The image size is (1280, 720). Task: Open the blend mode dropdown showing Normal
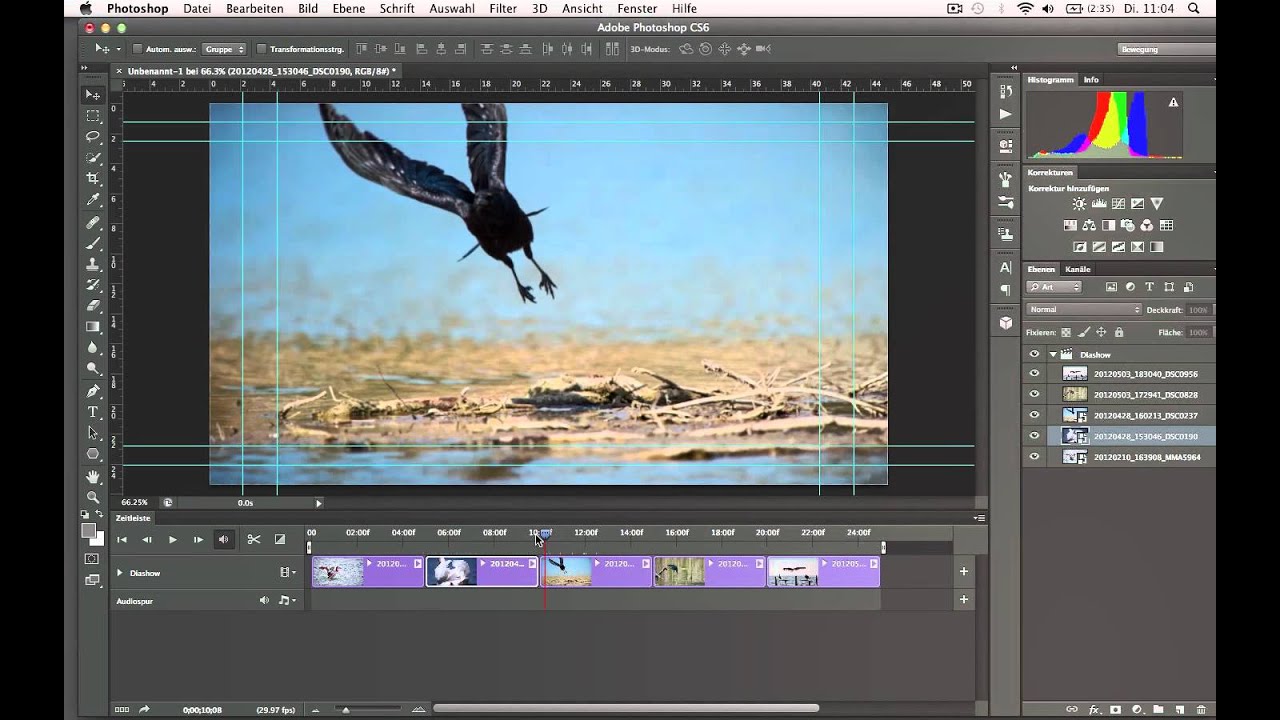(1084, 310)
